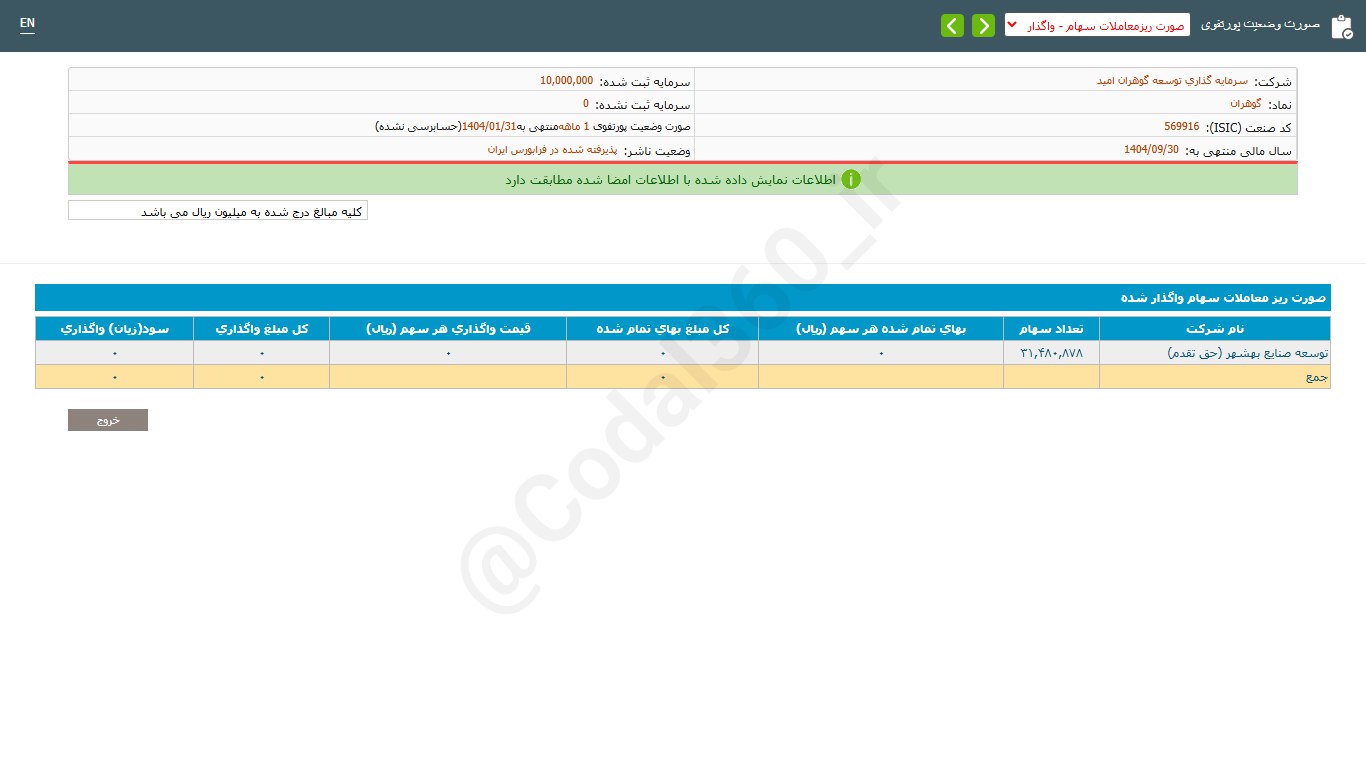Click the جمع total row label

pos(1315,377)
